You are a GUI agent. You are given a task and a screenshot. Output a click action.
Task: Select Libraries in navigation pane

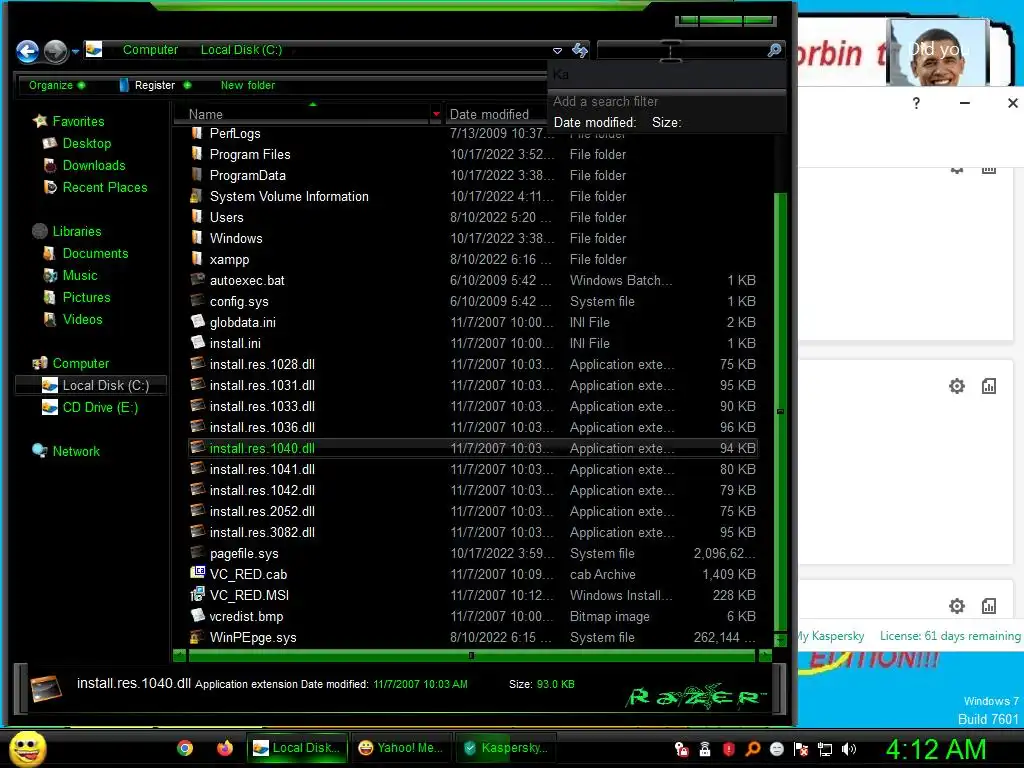point(76,231)
